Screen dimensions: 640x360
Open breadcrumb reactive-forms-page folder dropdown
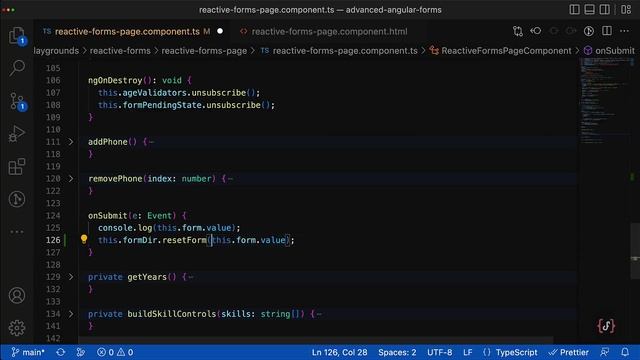(x=204, y=51)
